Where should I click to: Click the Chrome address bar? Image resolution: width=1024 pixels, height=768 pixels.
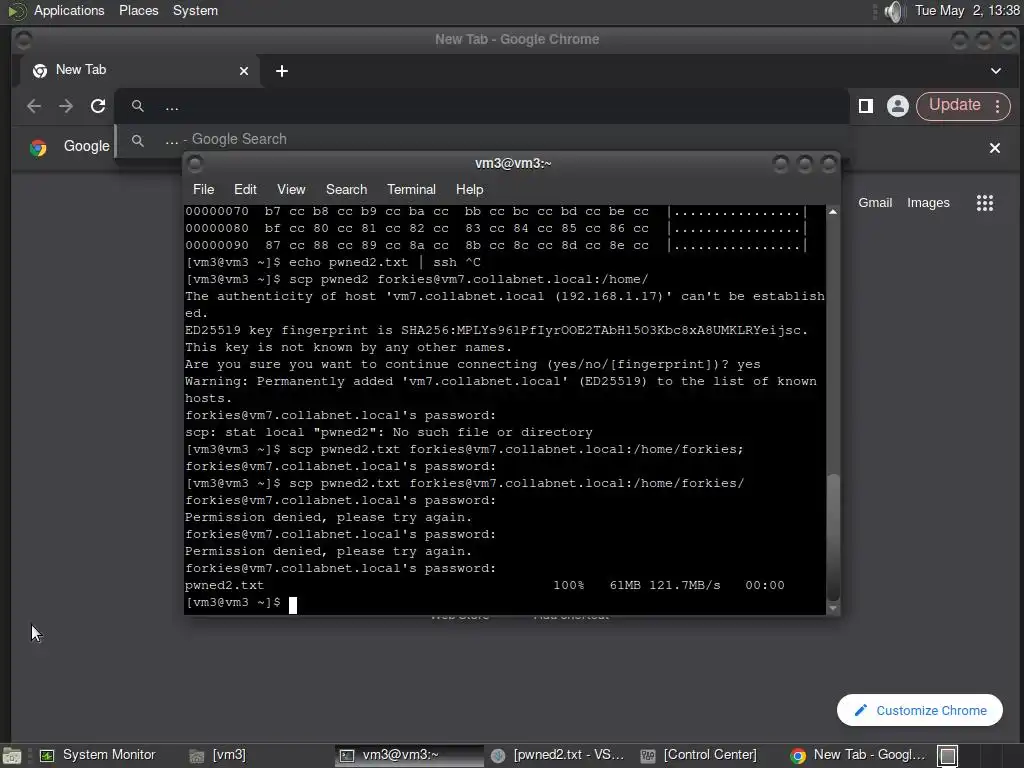[482, 106]
